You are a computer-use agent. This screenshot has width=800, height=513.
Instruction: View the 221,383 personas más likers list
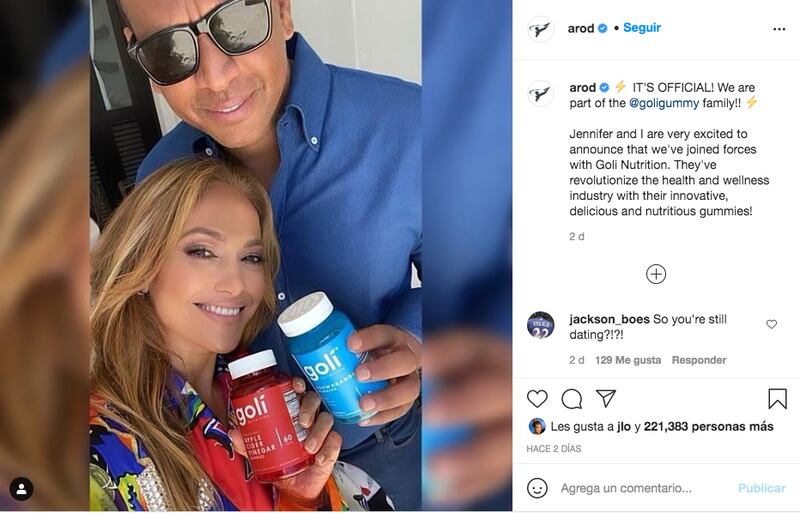[709, 426]
